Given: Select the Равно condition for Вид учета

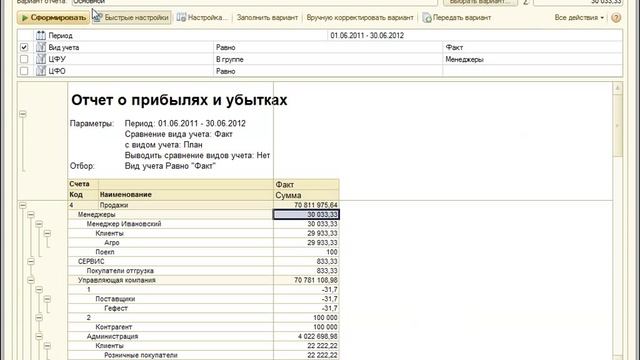Looking at the screenshot, I should 226,47.
